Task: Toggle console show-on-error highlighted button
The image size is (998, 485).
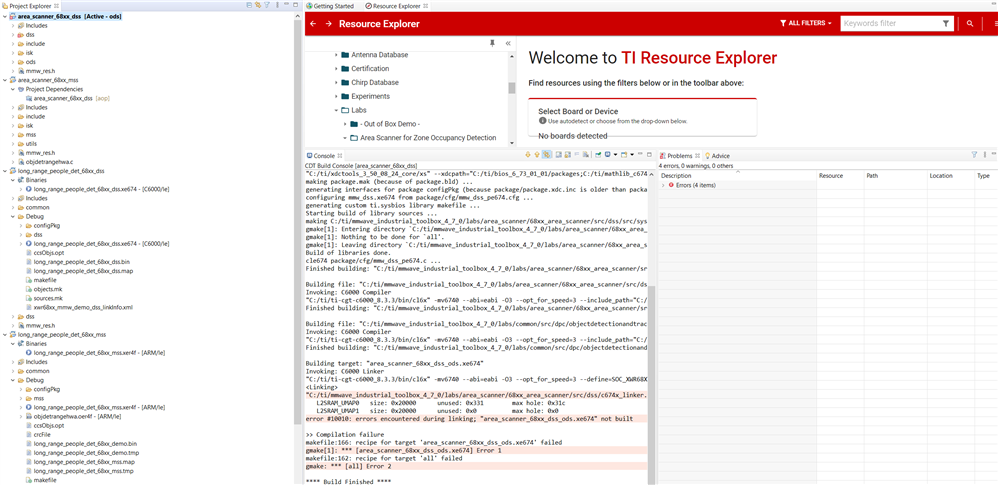Action: 547,155
